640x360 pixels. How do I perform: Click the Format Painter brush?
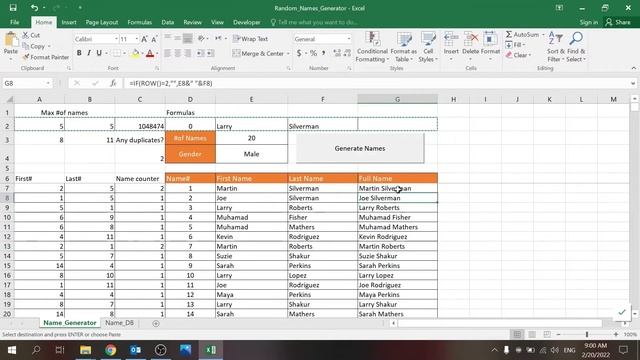pyautogui.click(x=26, y=57)
